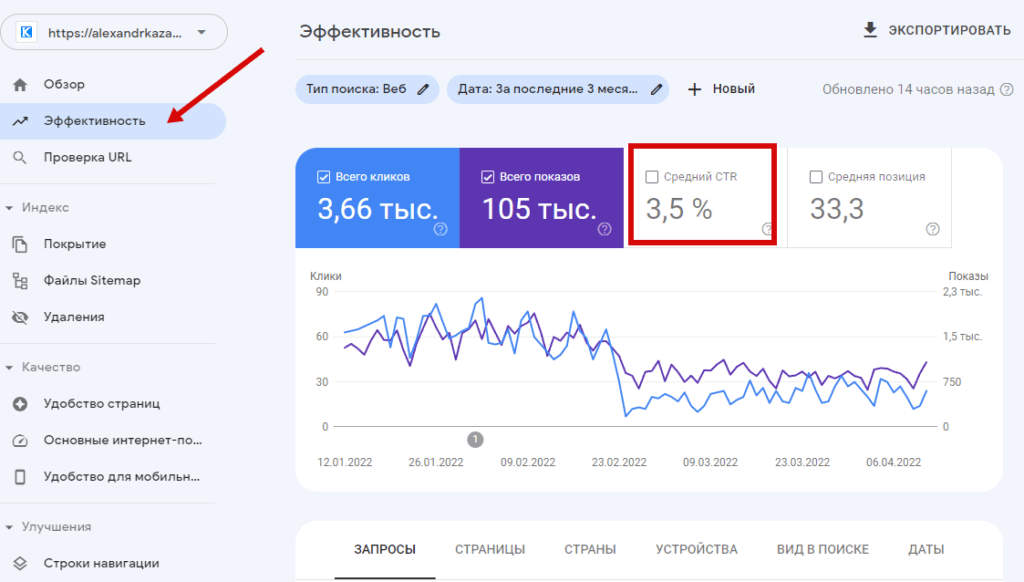Click pencil icon on date filter
Viewport: 1024px width, 582px height.
(x=656, y=89)
